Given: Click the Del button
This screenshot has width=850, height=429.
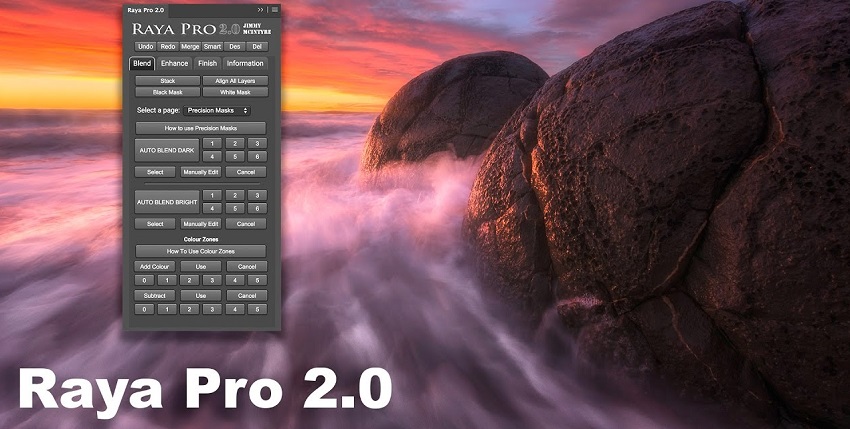Looking at the screenshot, I should 257,47.
